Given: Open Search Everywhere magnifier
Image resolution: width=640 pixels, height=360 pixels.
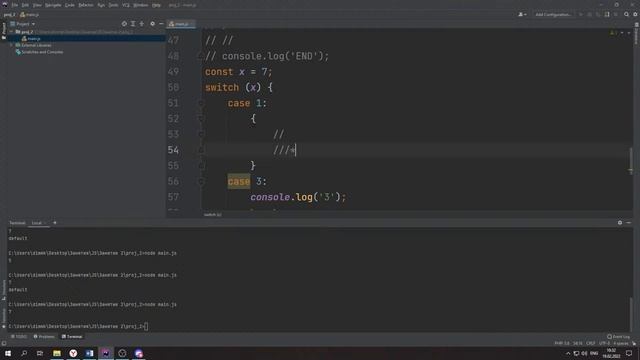Looking at the screenshot, I should coord(626,14).
